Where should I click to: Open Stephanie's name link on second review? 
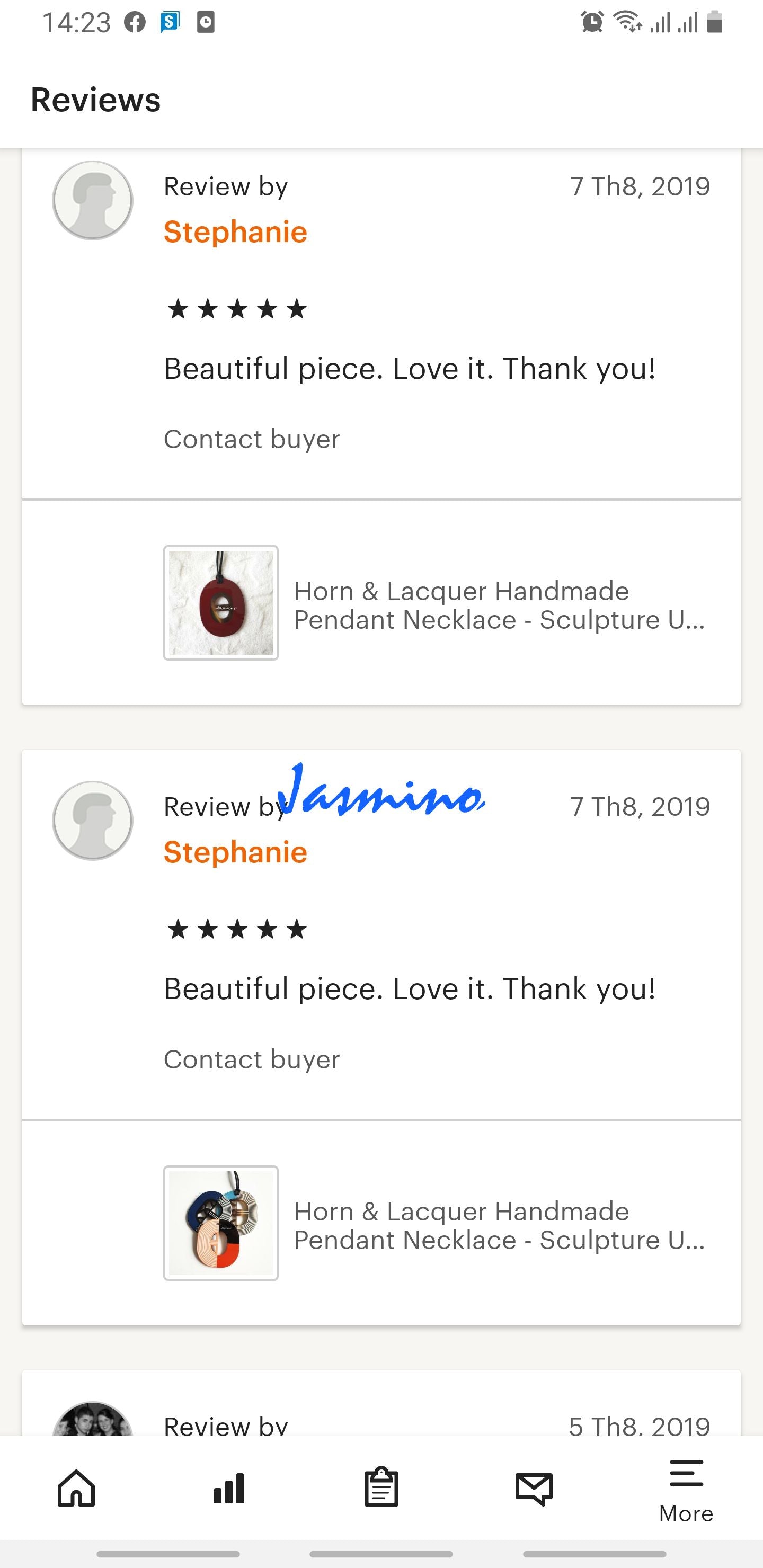[235, 852]
